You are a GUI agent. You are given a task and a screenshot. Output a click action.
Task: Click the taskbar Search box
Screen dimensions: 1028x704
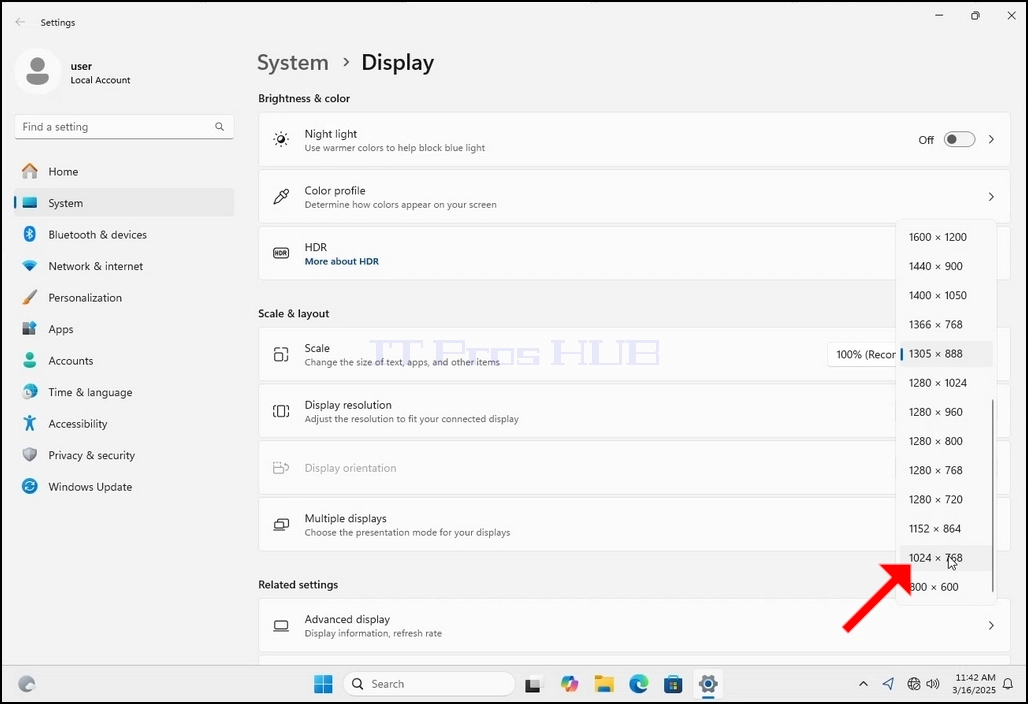click(x=429, y=684)
